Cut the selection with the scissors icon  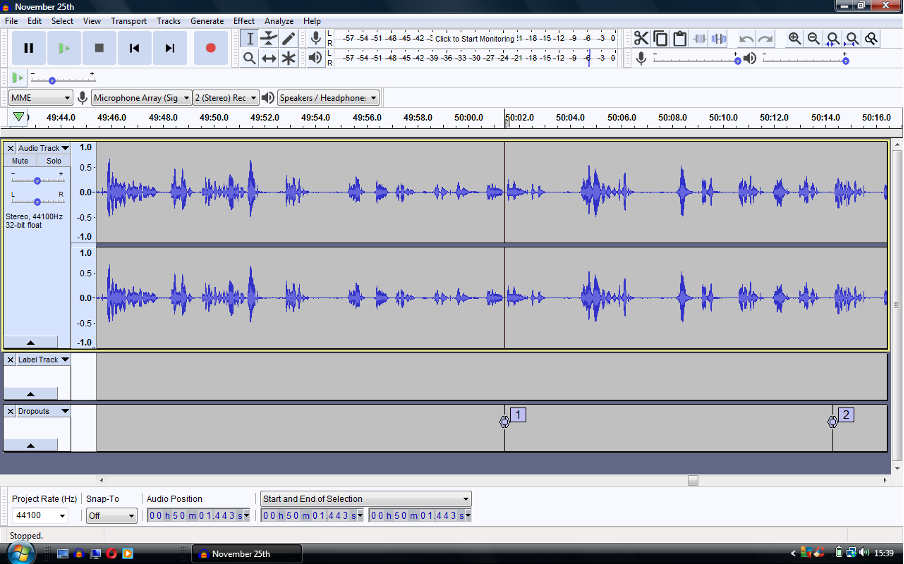coord(641,39)
